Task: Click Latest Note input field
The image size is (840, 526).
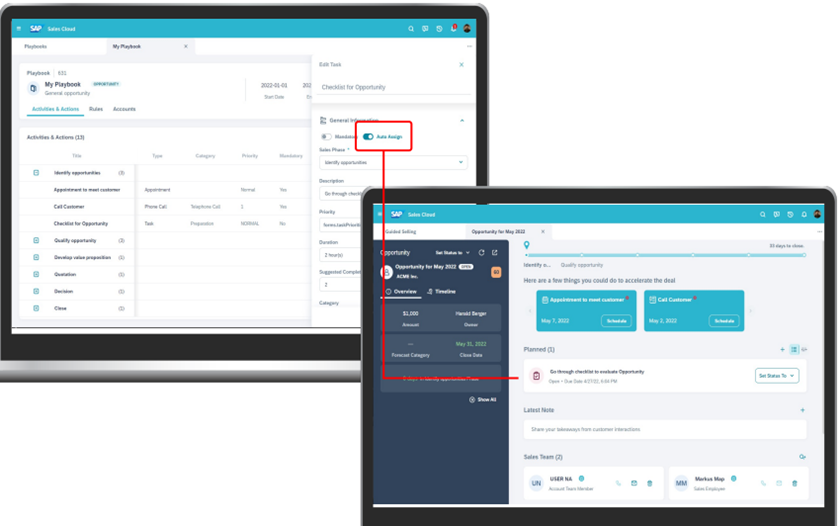Action: [665, 429]
